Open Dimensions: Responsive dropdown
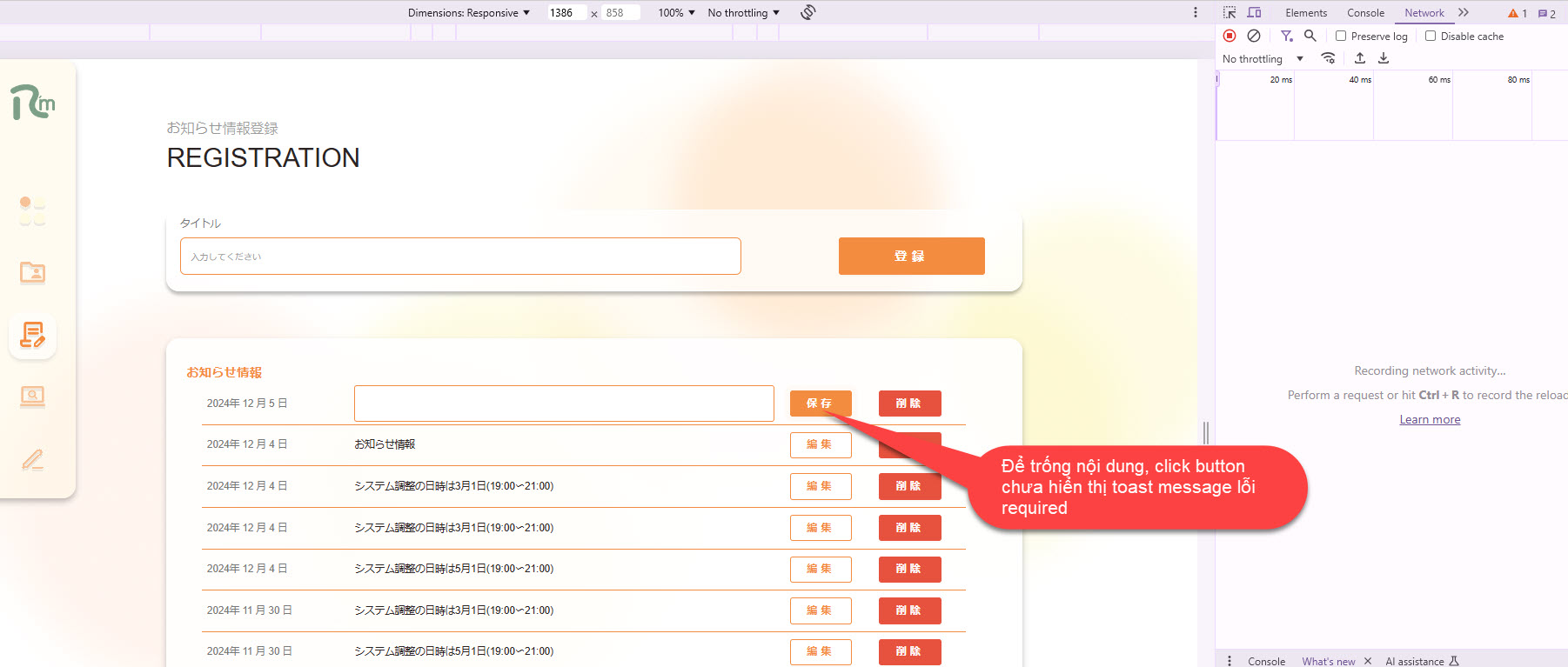 469,12
